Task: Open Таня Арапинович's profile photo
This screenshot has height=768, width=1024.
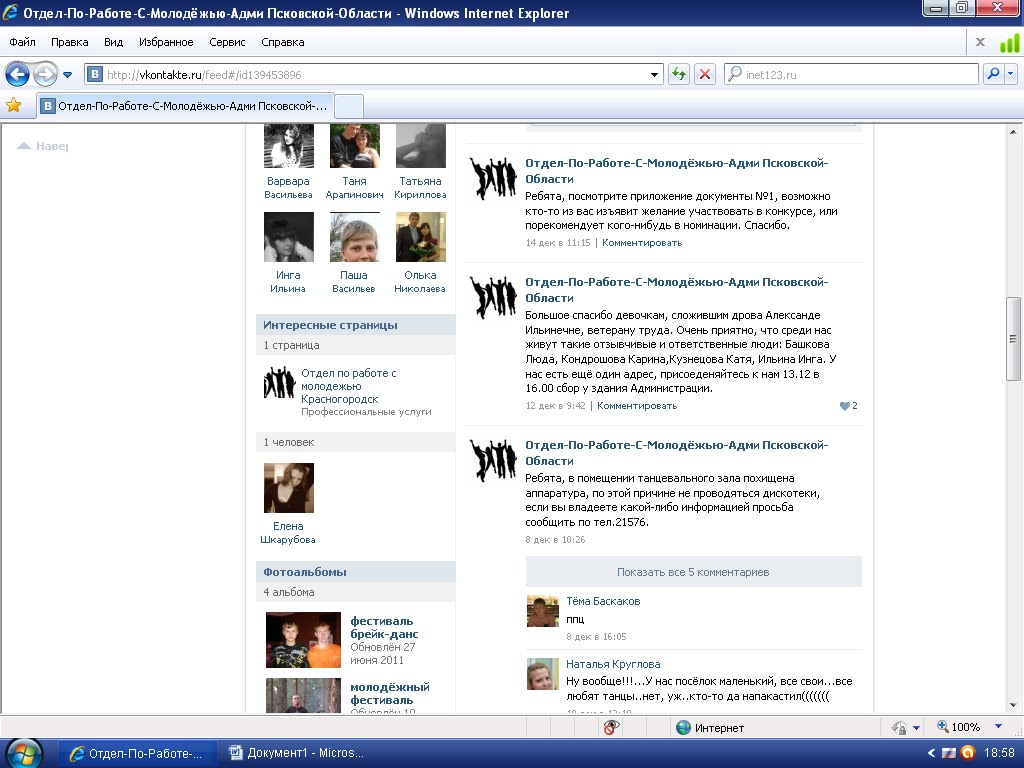Action: pyautogui.click(x=355, y=146)
